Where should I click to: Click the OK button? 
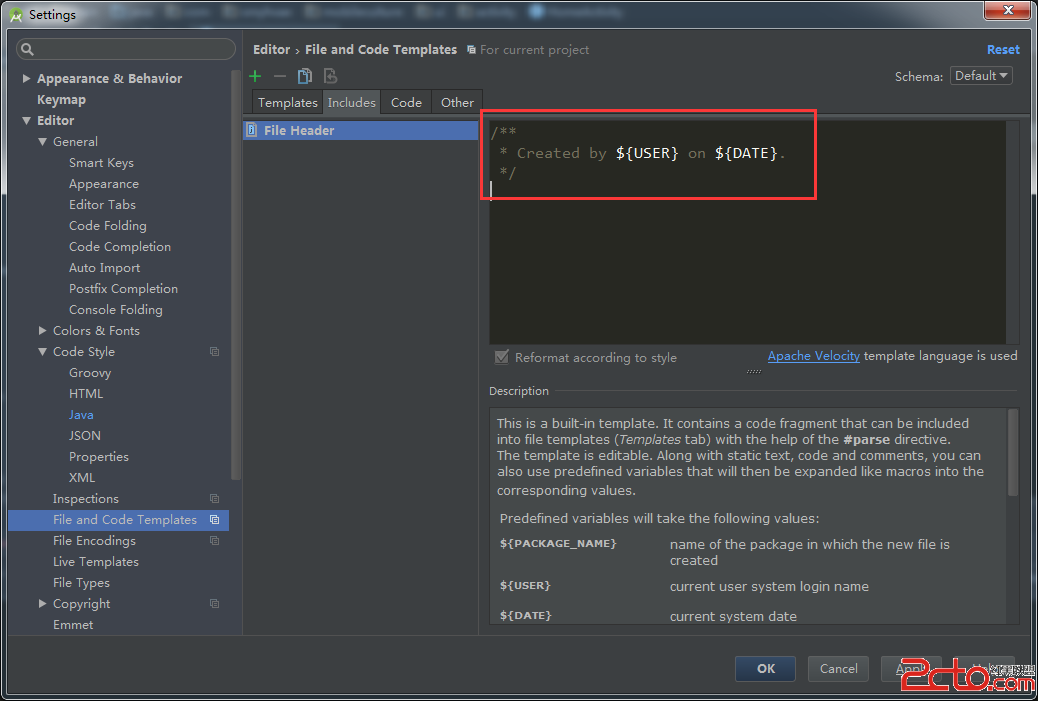click(x=765, y=669)
